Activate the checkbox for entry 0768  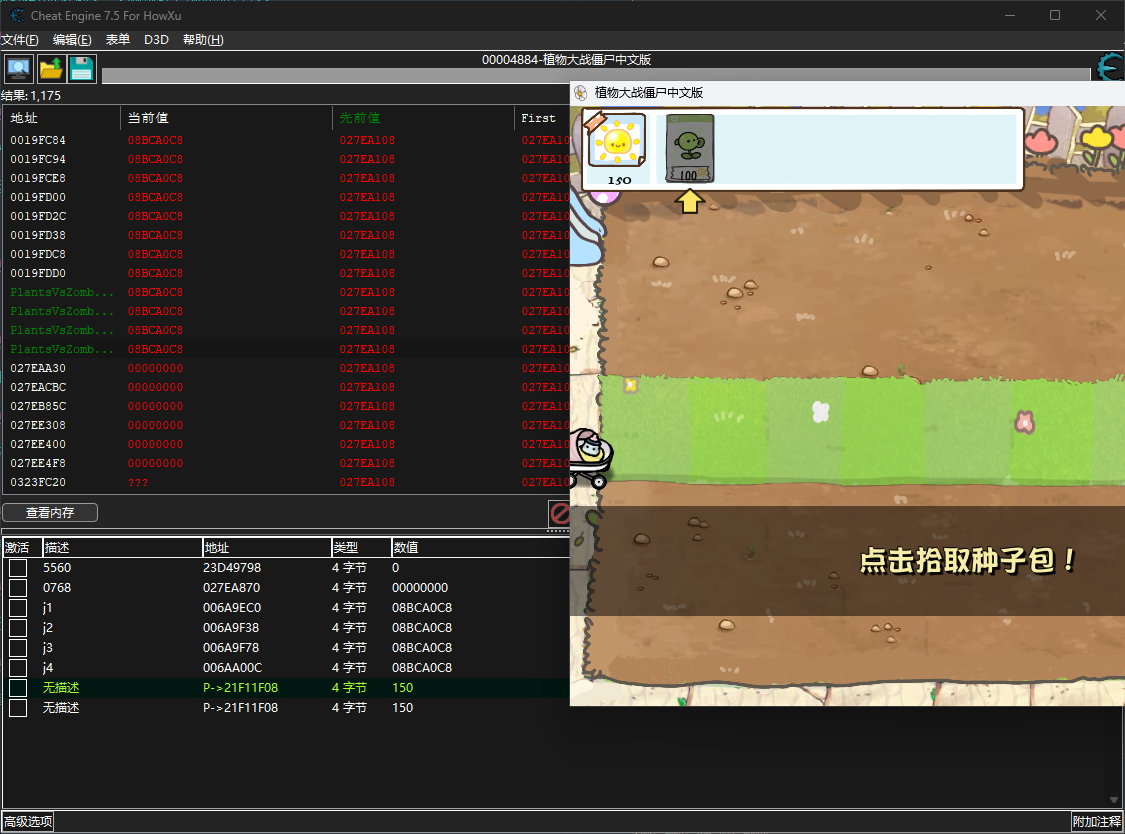(x=18, y=588)
